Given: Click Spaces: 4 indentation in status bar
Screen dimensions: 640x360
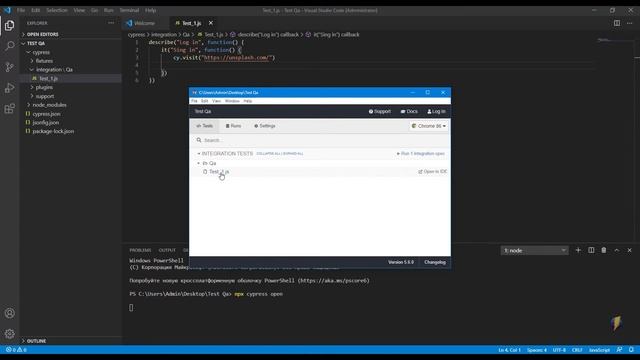Looking at the screenshot, I should point(537,350).
